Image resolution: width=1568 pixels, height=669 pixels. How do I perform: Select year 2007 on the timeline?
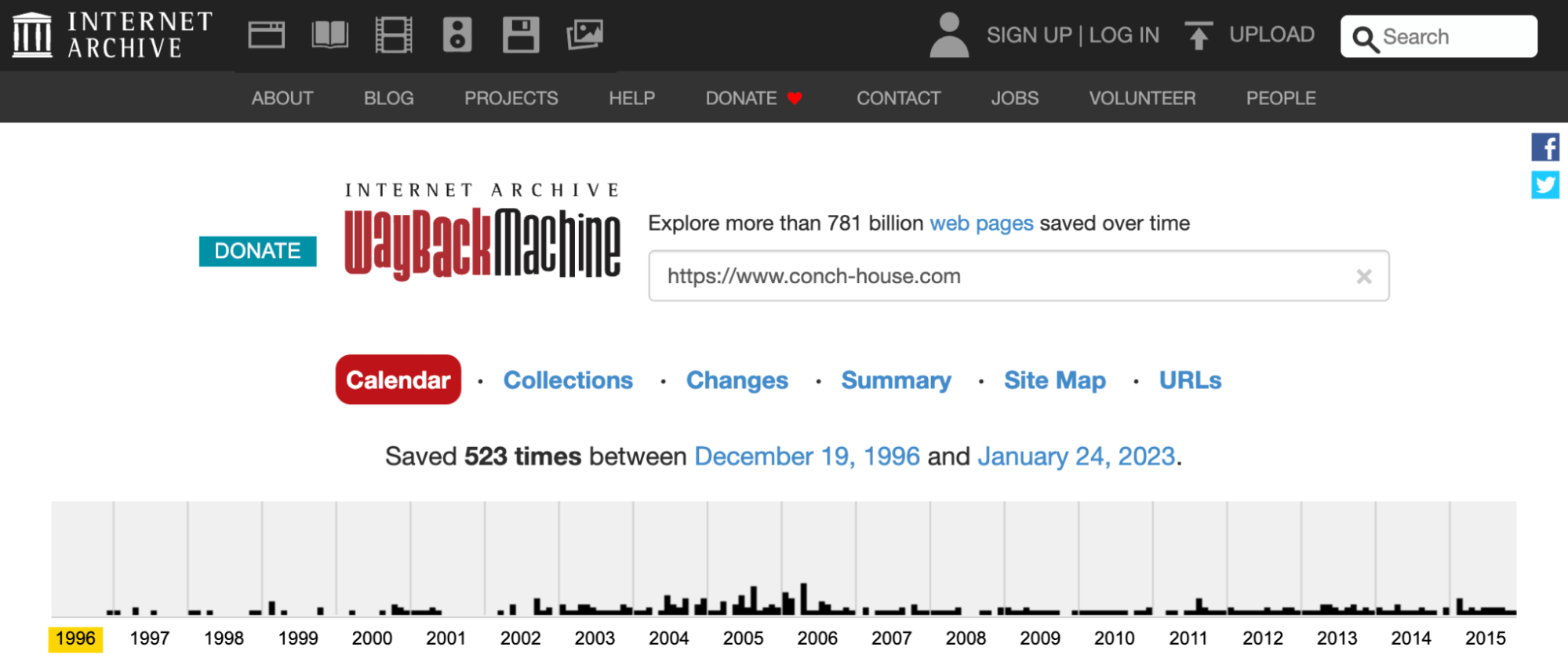click(892, 638)
